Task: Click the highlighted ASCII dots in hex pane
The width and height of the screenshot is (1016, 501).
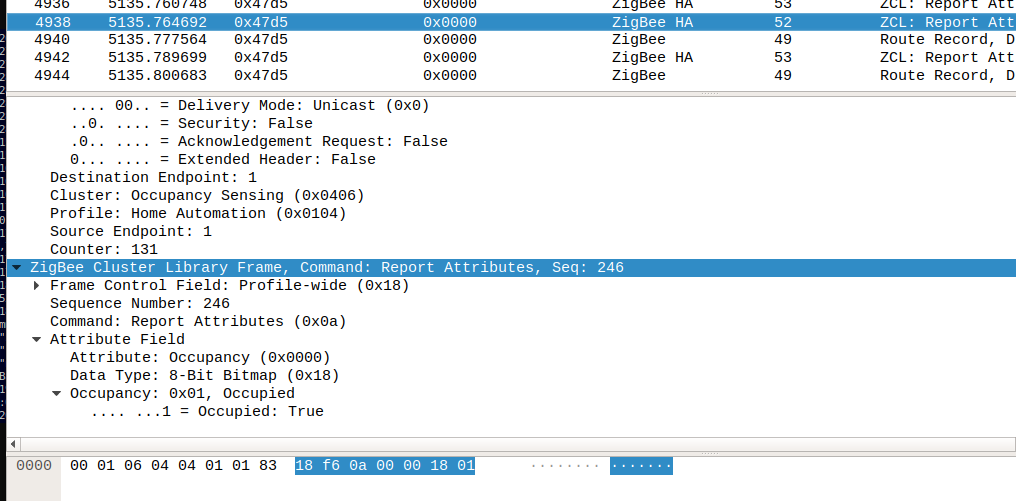Action: tap(641, 465)
